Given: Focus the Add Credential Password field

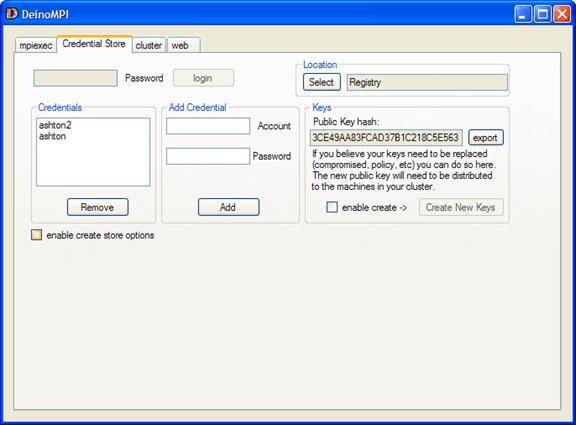Looking at the screenshot, I should [208, 156].
